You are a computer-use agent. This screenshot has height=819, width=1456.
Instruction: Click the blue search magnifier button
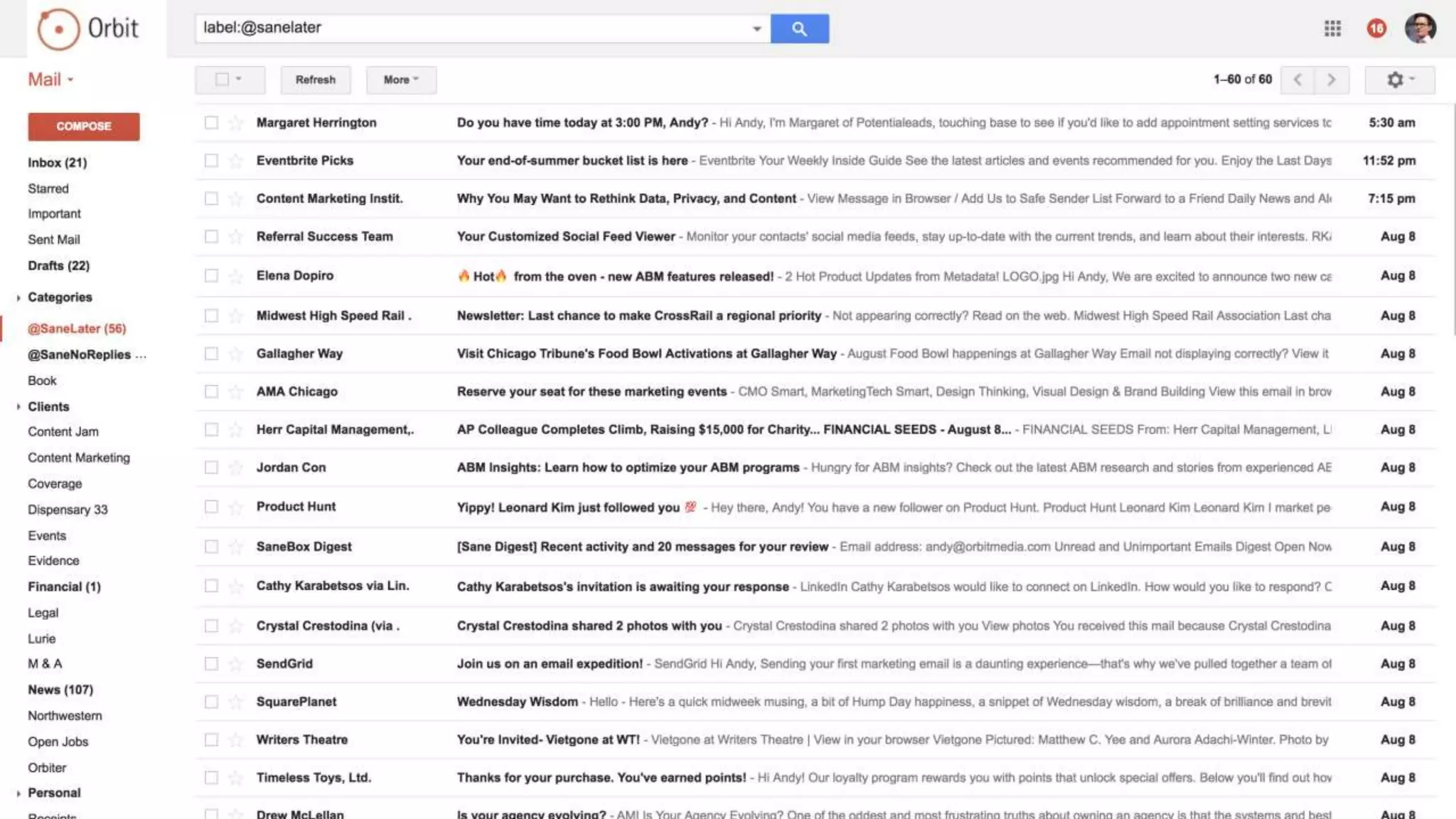coord(799,28)
